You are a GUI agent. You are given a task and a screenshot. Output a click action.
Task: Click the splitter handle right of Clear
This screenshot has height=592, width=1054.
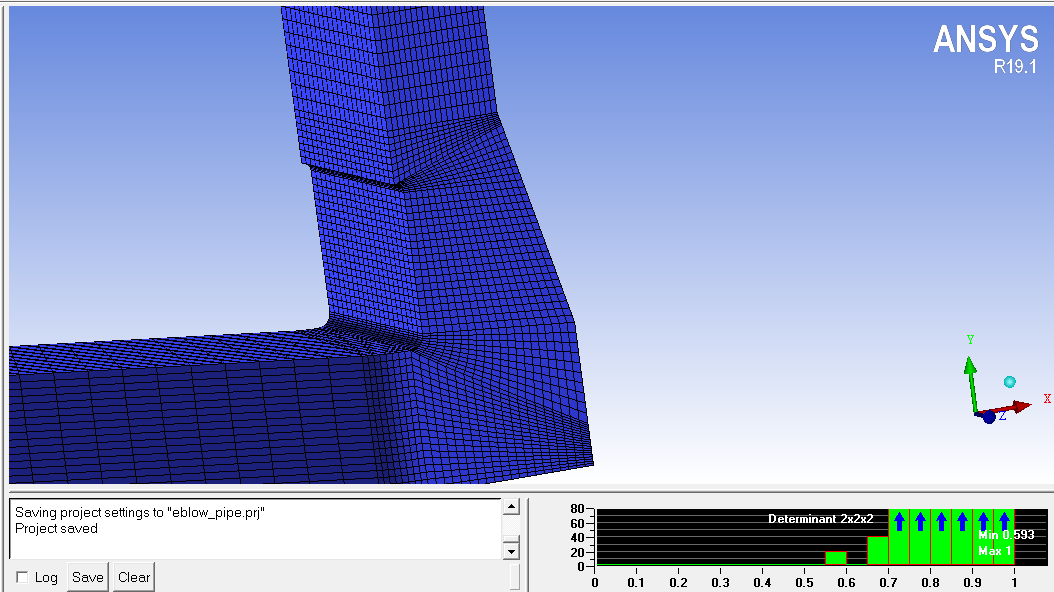click(514, 577)
